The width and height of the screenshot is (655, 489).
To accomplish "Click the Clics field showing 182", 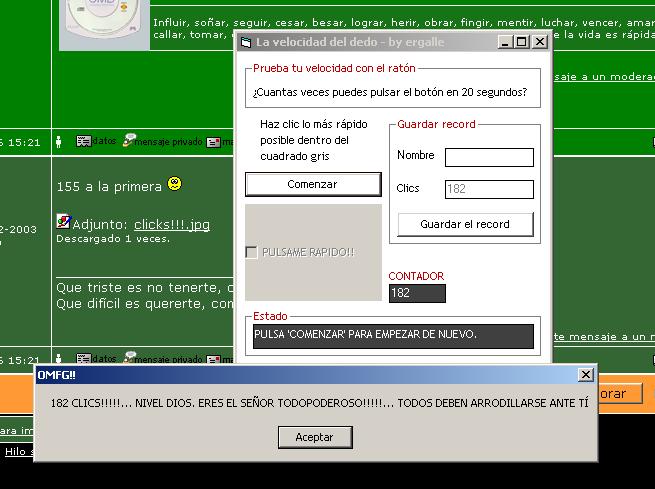I will (489, 189).
